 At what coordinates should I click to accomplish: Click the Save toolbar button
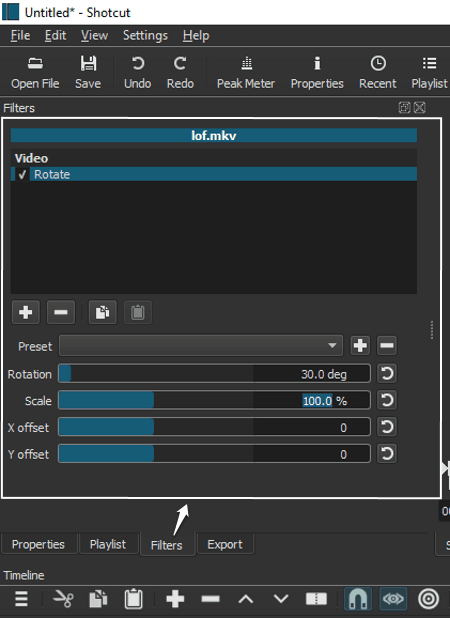(x=88, y=73)
